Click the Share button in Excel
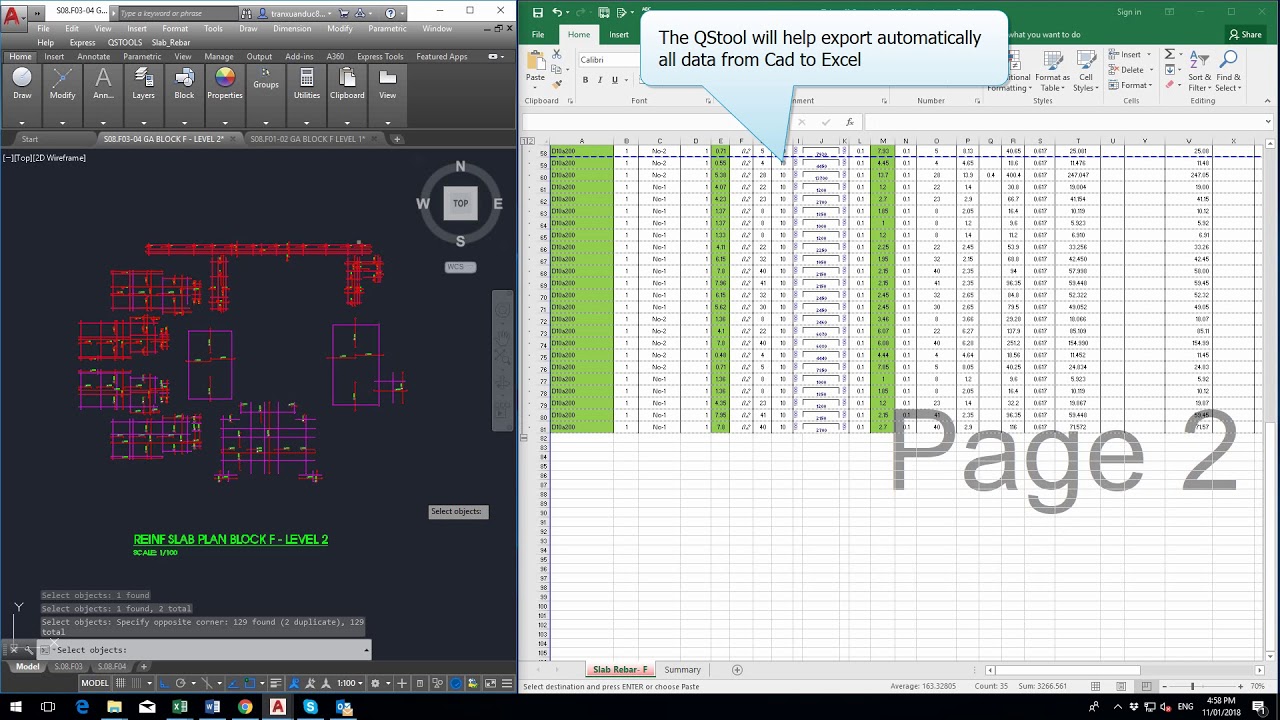 (x=1244, y=35)
